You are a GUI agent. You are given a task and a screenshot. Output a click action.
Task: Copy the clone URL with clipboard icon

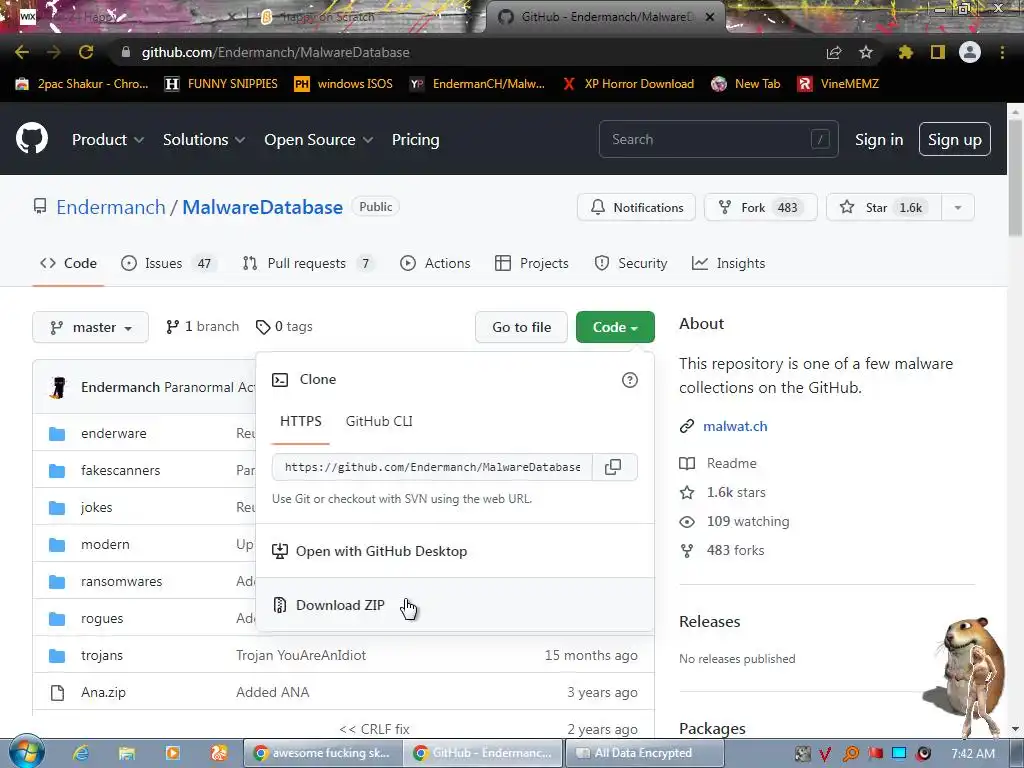coord(613,467)
